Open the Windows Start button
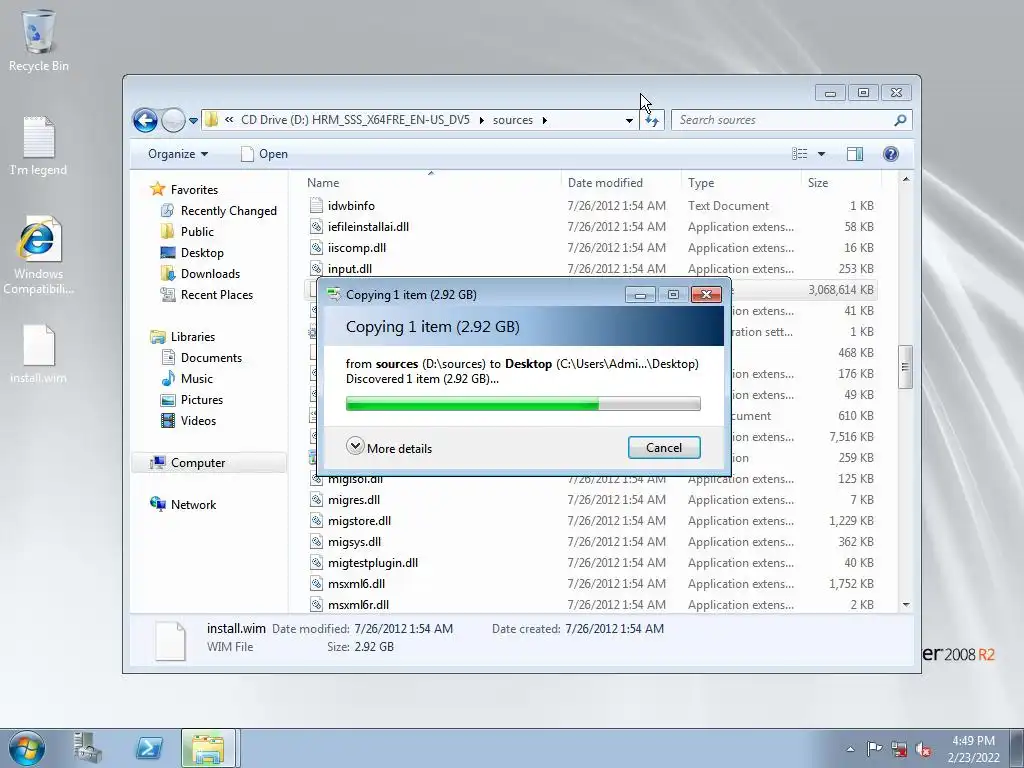 (x=26, y=748)
